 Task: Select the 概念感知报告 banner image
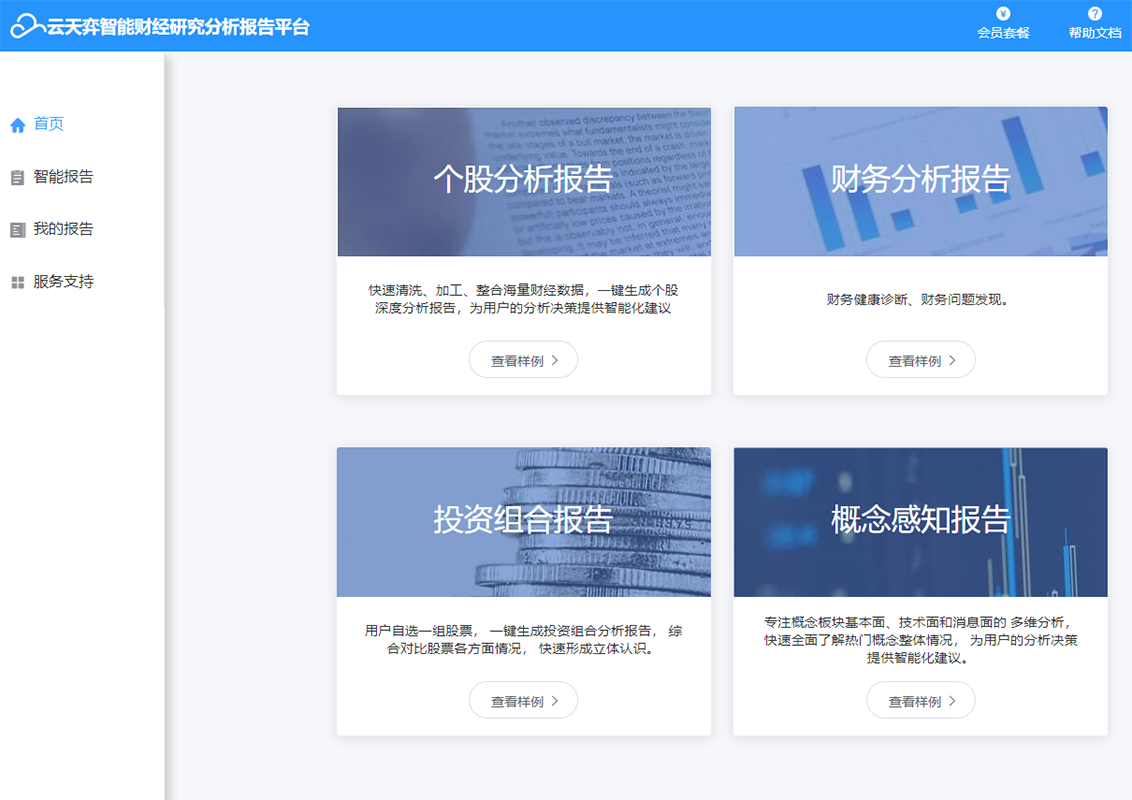pyautogui.click(x=920, y=521)
